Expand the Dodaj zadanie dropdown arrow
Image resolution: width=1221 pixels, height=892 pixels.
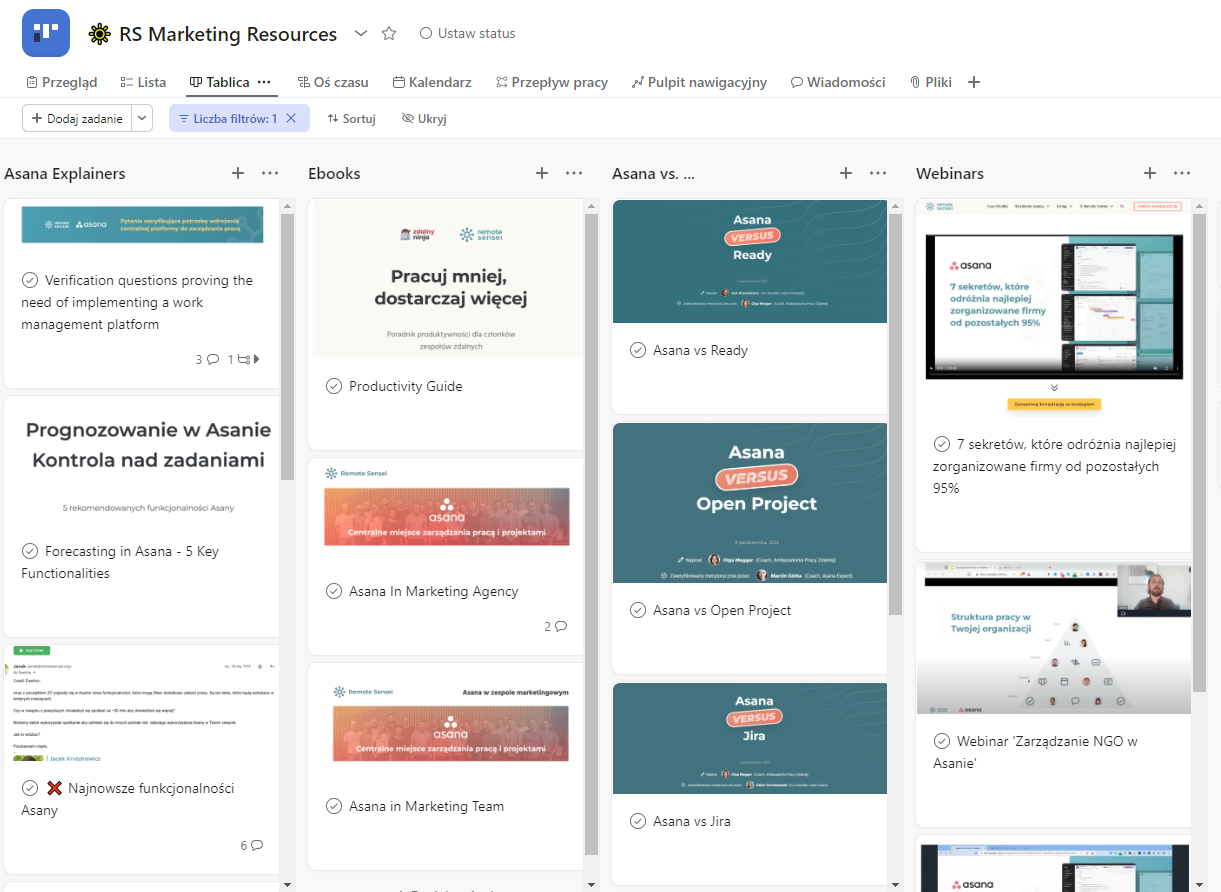pyautogui.click(x=142, y=118)
